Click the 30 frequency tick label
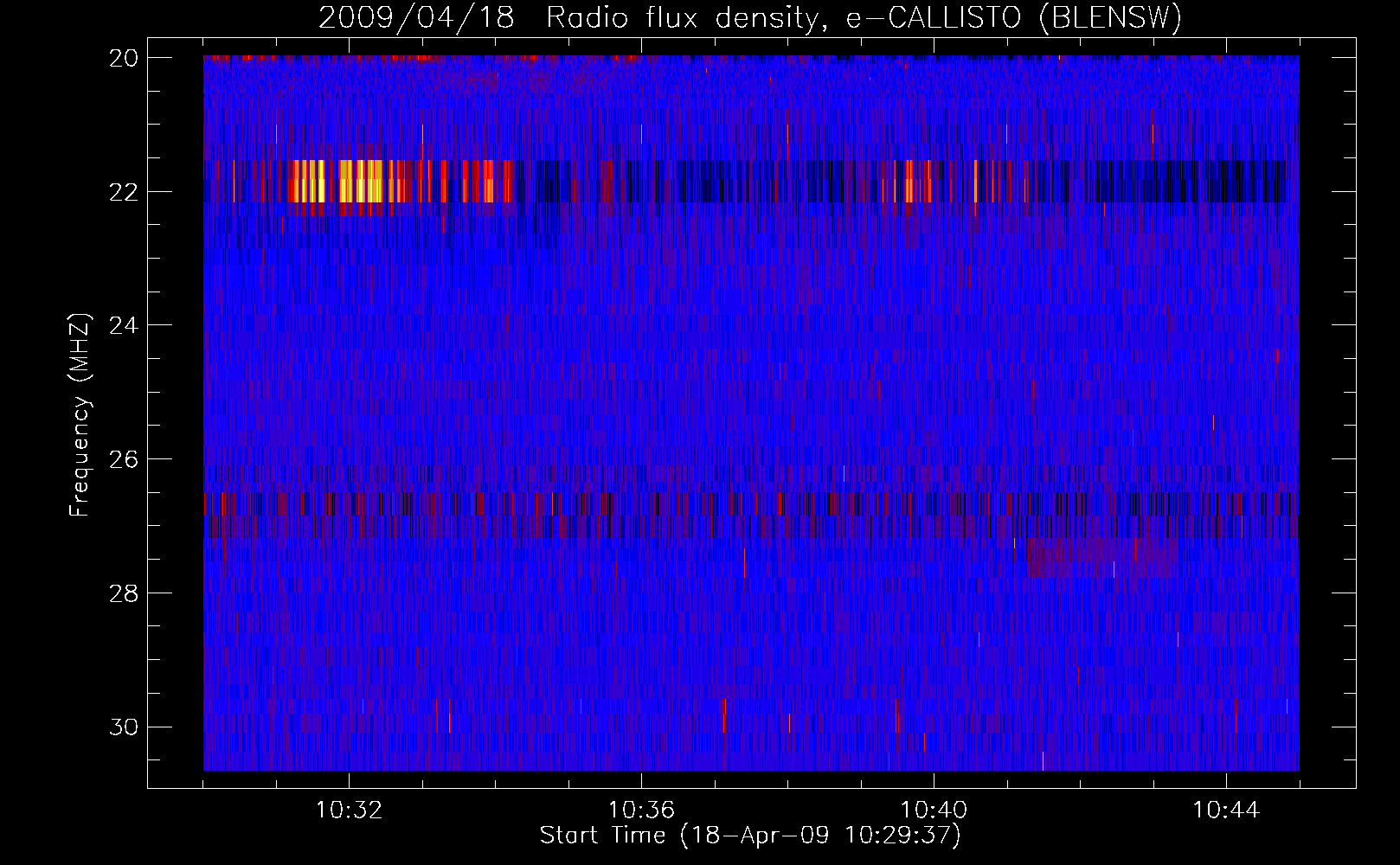Viewport: 1400px width, 865px height. coord(124,727)
